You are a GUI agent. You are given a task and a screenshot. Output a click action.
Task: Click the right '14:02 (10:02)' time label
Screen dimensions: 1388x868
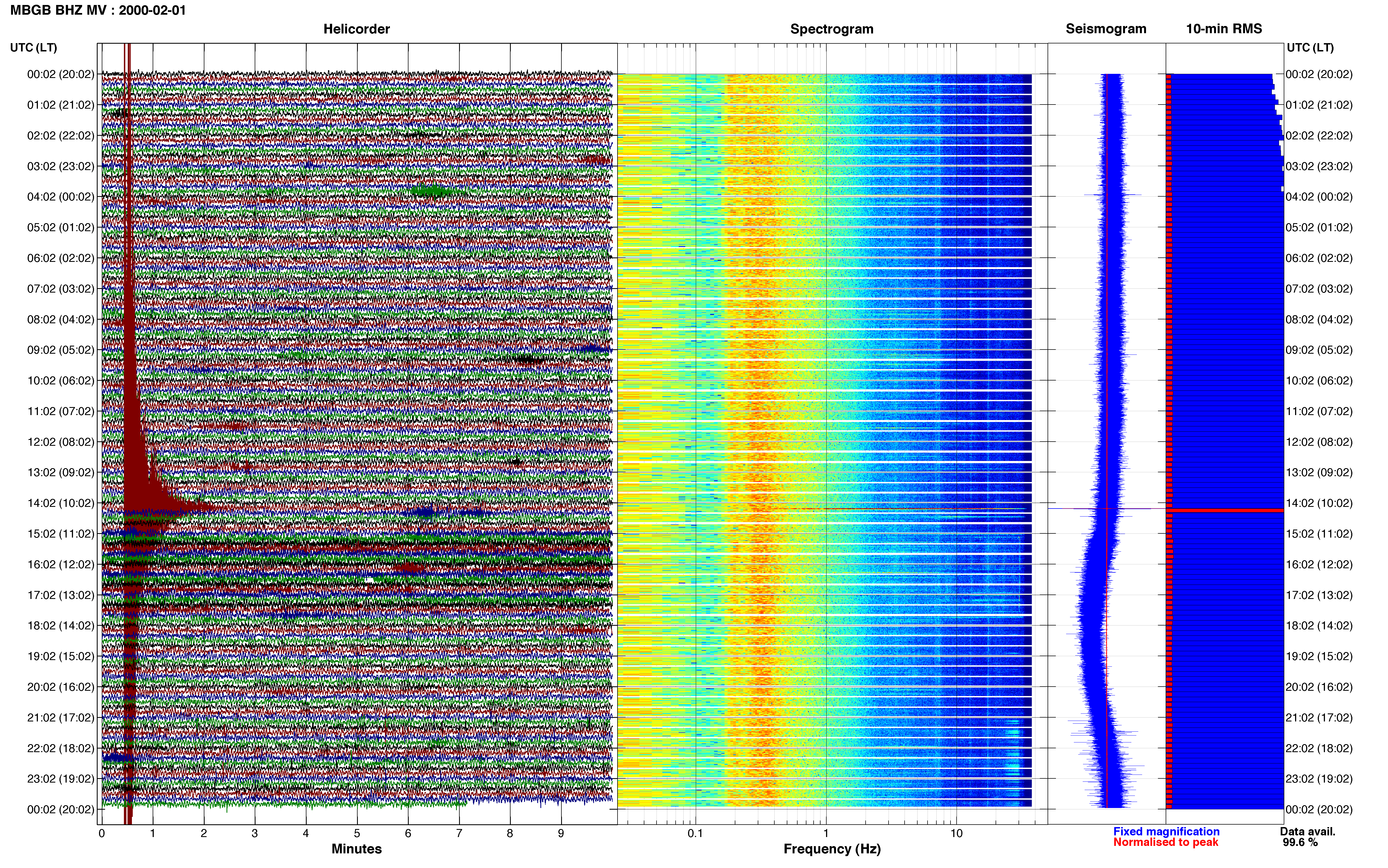coord(1319,503)
